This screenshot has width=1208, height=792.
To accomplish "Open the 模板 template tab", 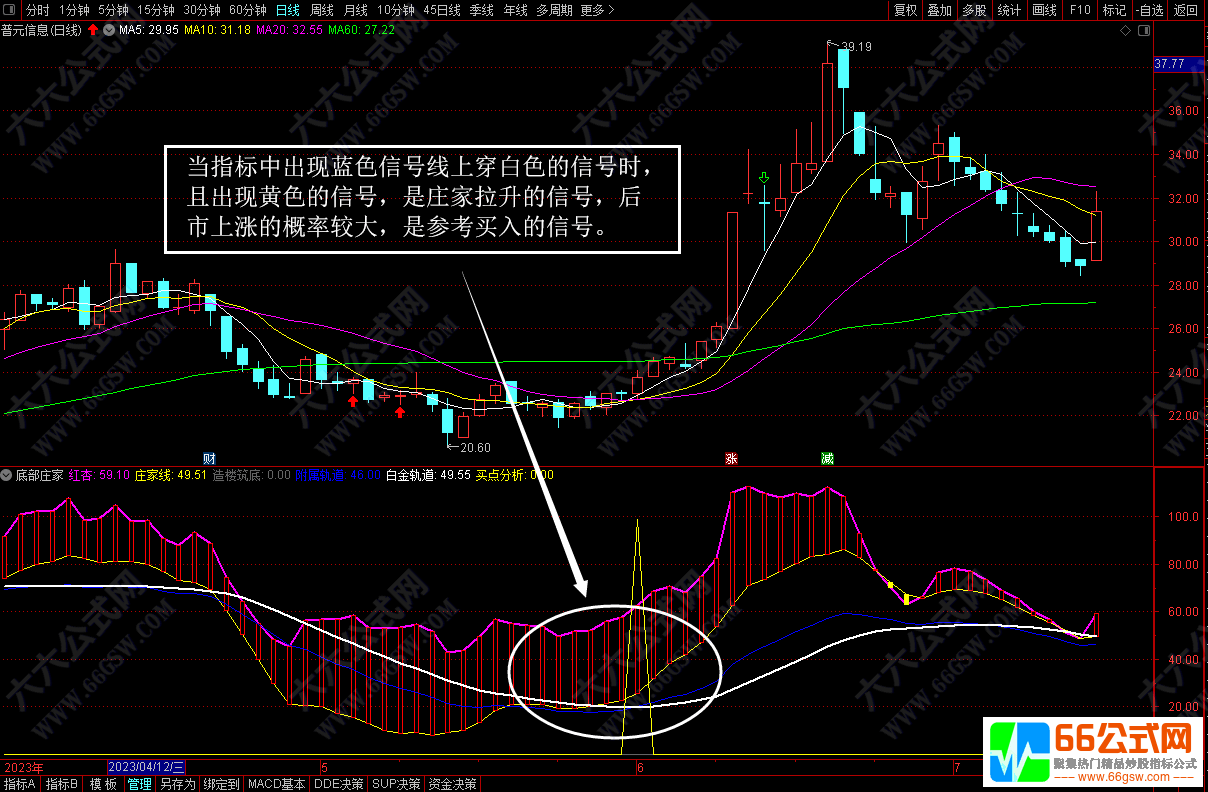I will coord(103,784).
